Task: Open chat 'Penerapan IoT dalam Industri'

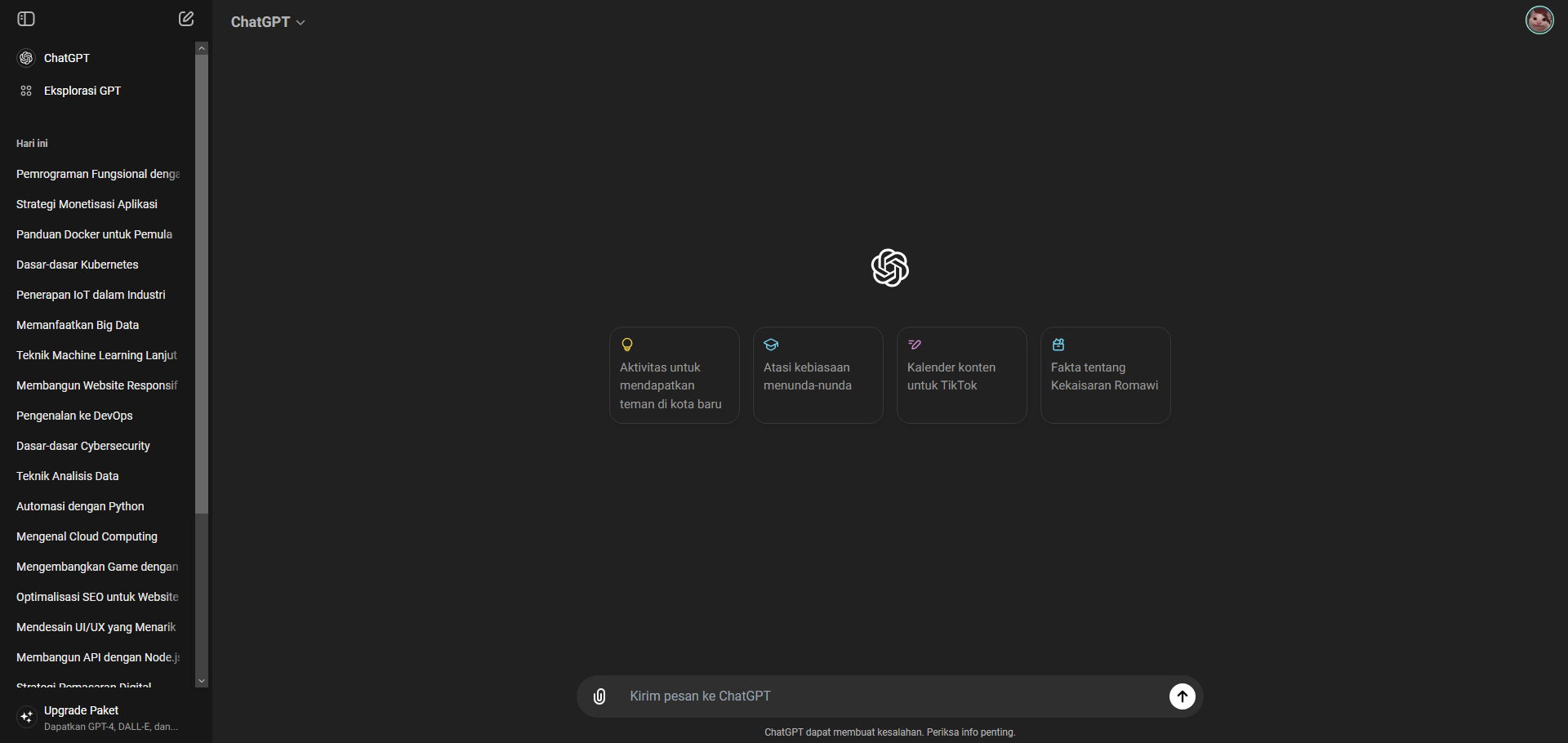Action: (x=98, y=295)
